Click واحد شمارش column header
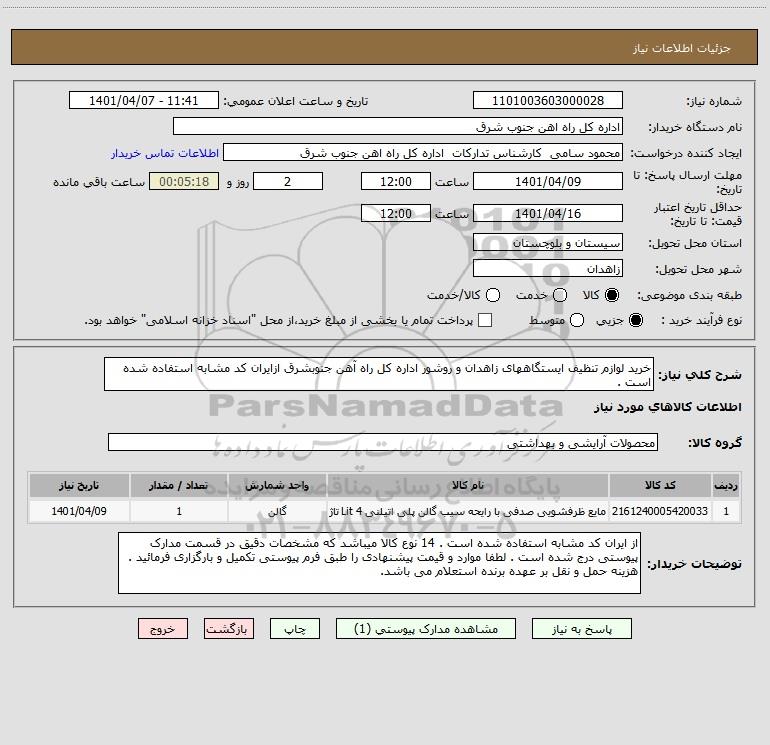The width and height of the screenshot is (770, 745). (x=277, y=485)
